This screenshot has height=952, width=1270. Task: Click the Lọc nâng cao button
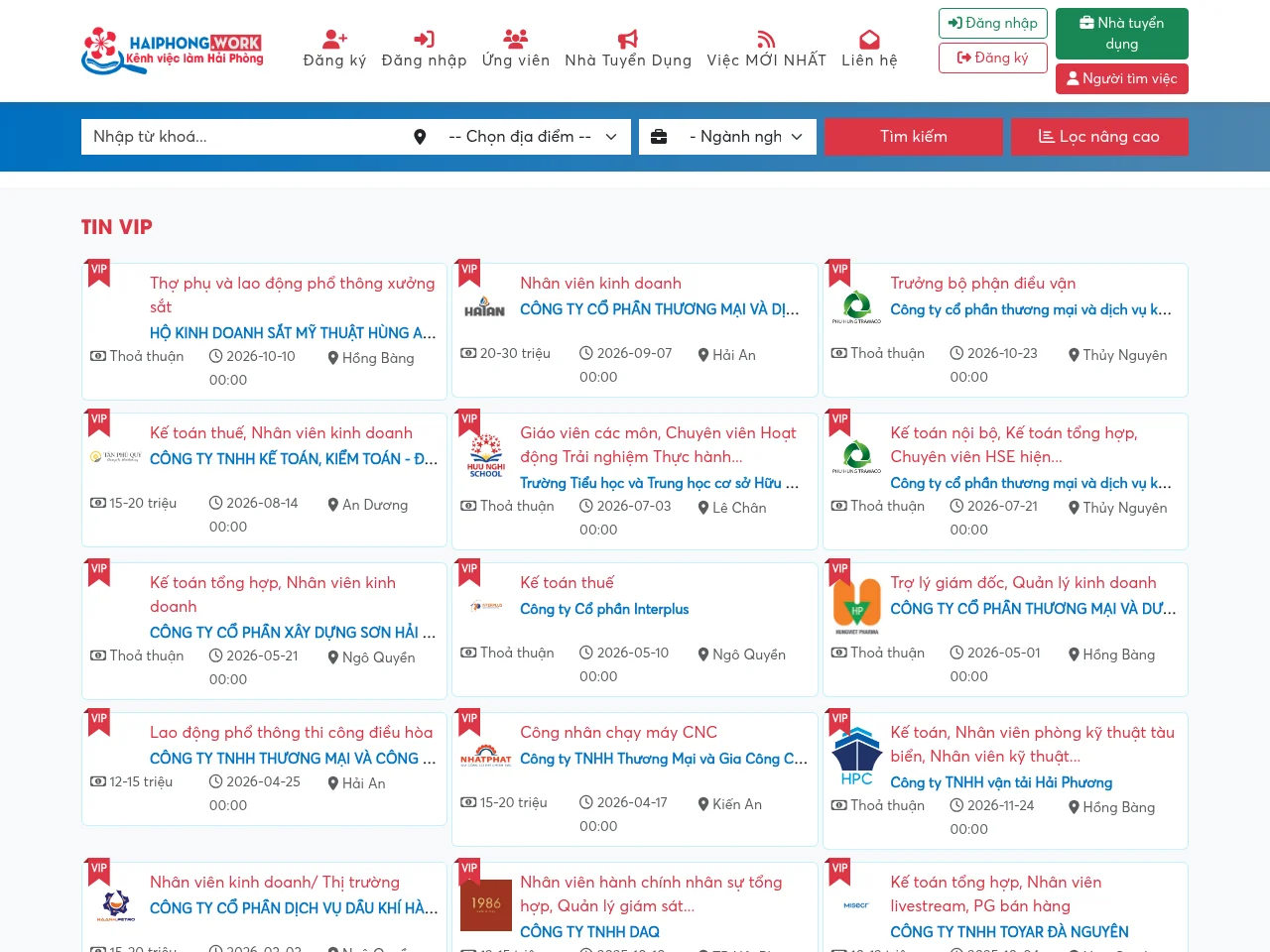pos(1099,137)
